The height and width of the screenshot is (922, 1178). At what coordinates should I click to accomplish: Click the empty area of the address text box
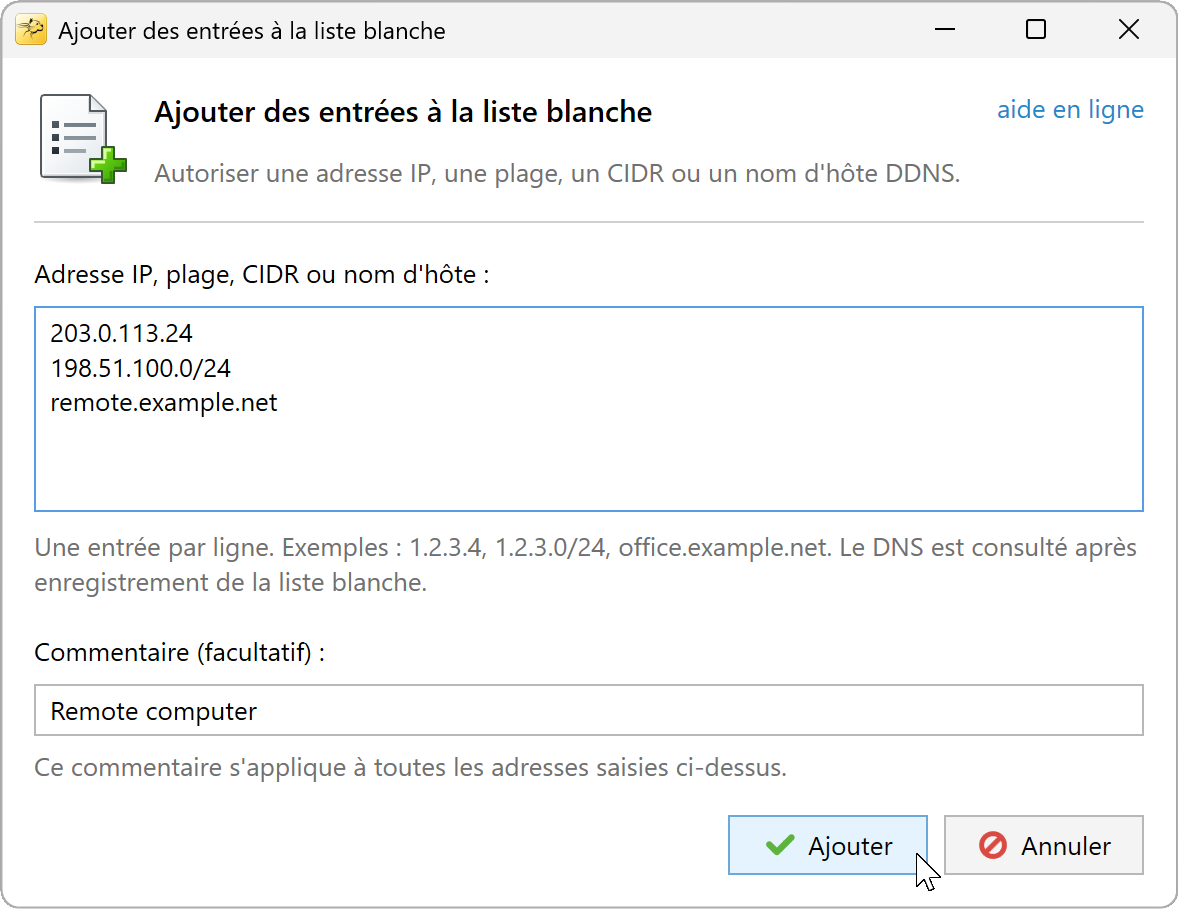589,462
